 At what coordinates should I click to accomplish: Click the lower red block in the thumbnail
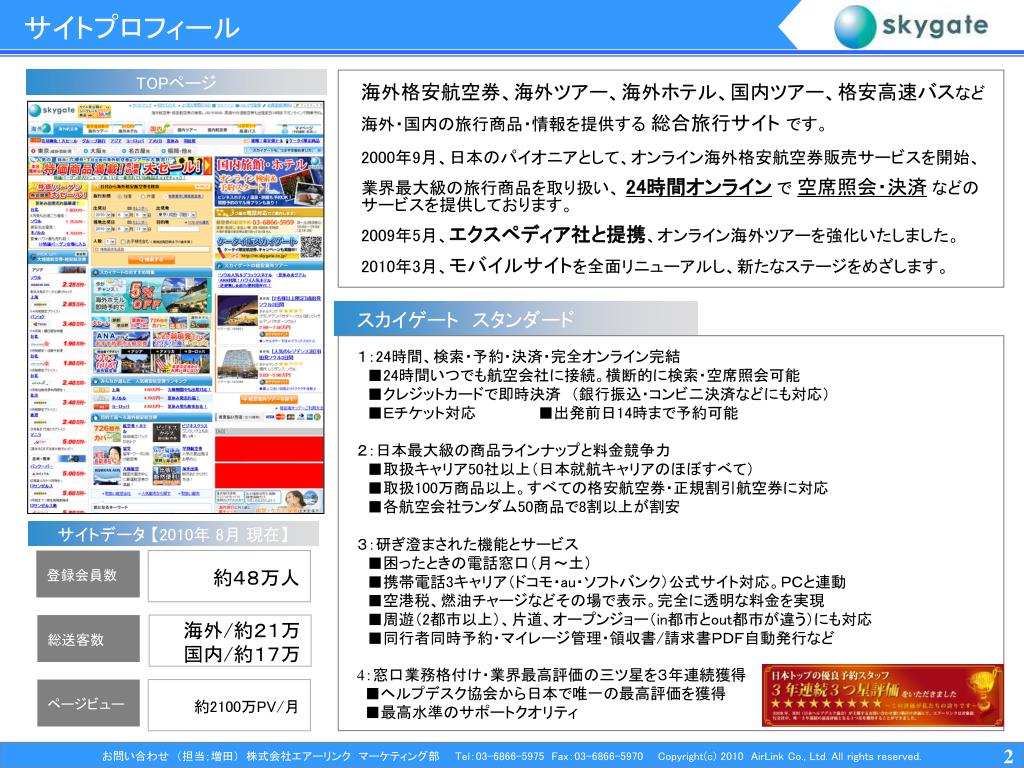coord(269,475)
